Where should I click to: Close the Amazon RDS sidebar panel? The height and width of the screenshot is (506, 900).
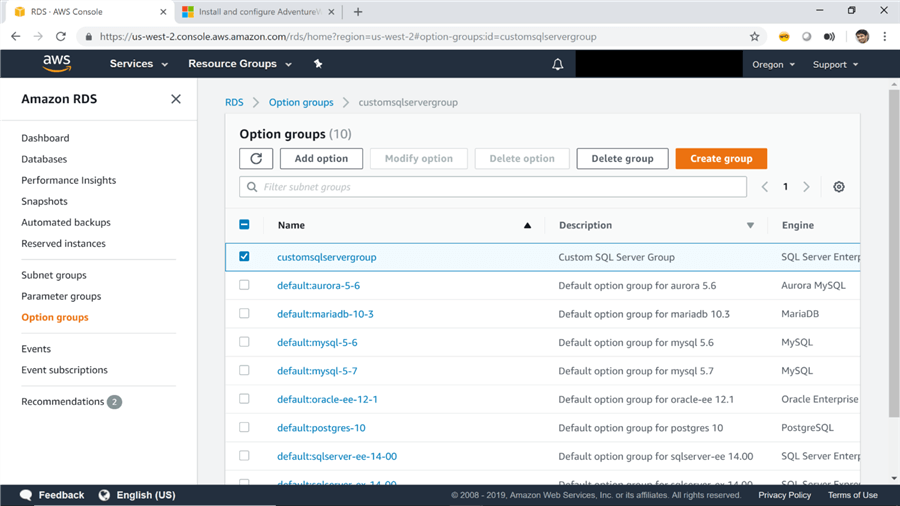176,99
